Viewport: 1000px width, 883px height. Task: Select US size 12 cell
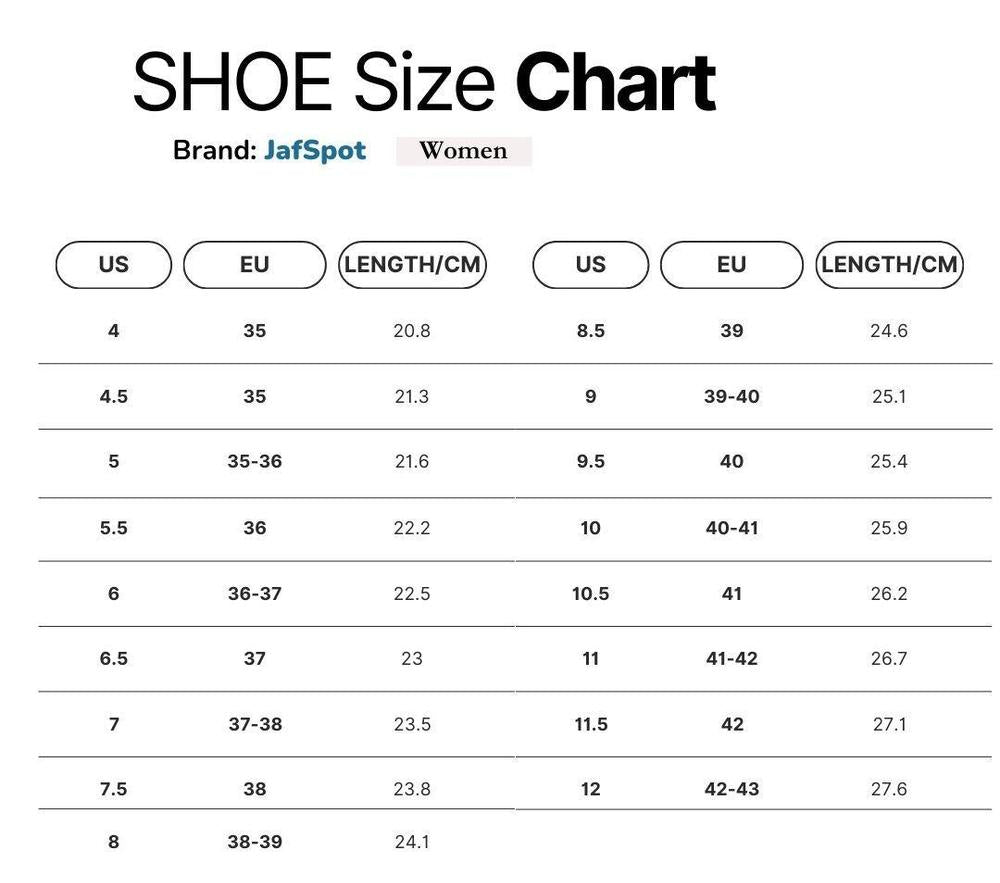pyautogui.click(x=590, y=789)
